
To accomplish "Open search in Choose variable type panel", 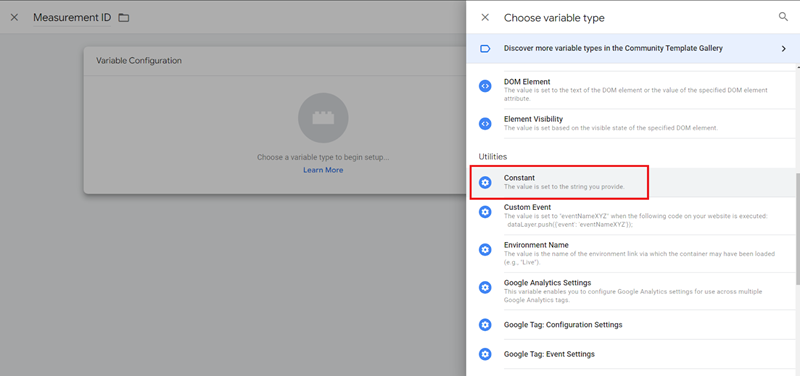I will tap(783, 17).
